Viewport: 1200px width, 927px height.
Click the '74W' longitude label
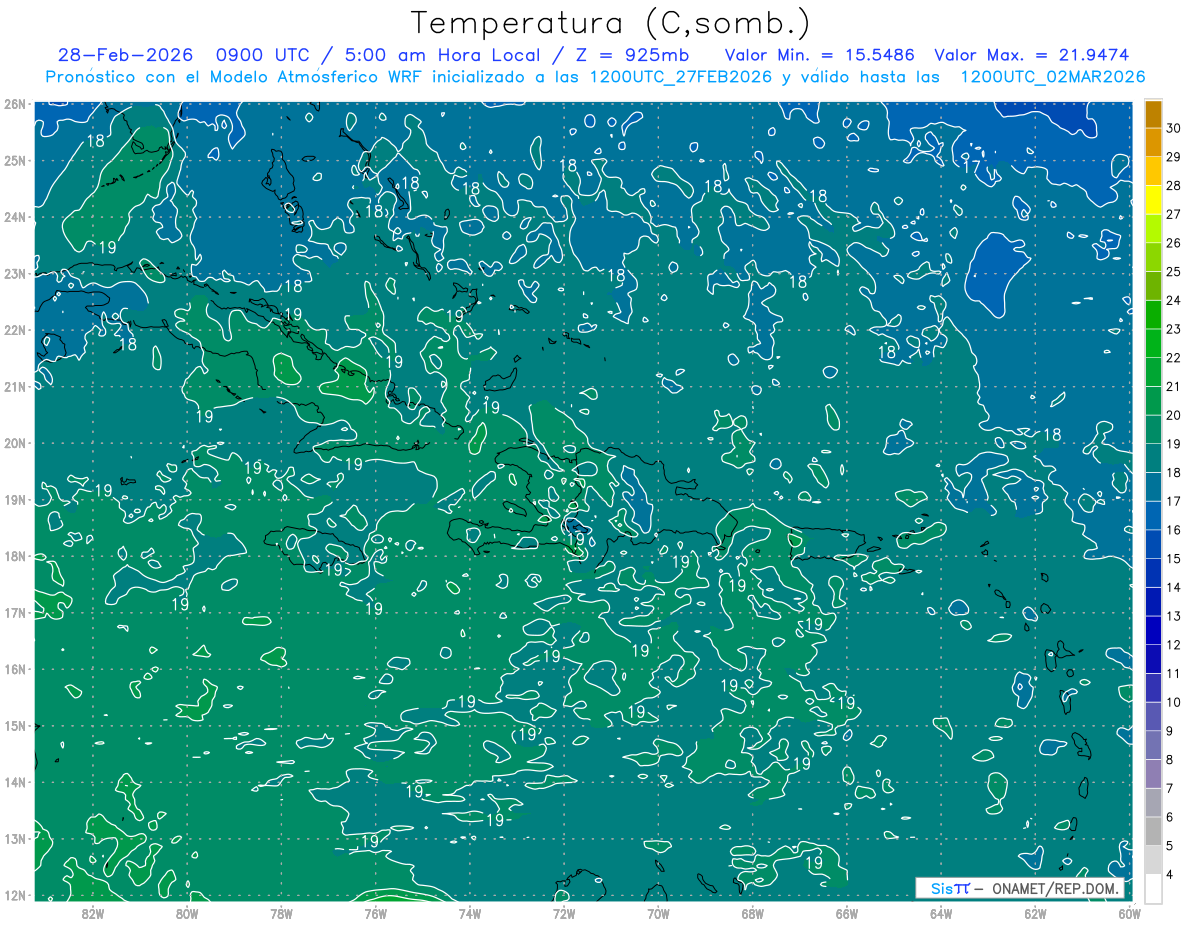[469, 913]
